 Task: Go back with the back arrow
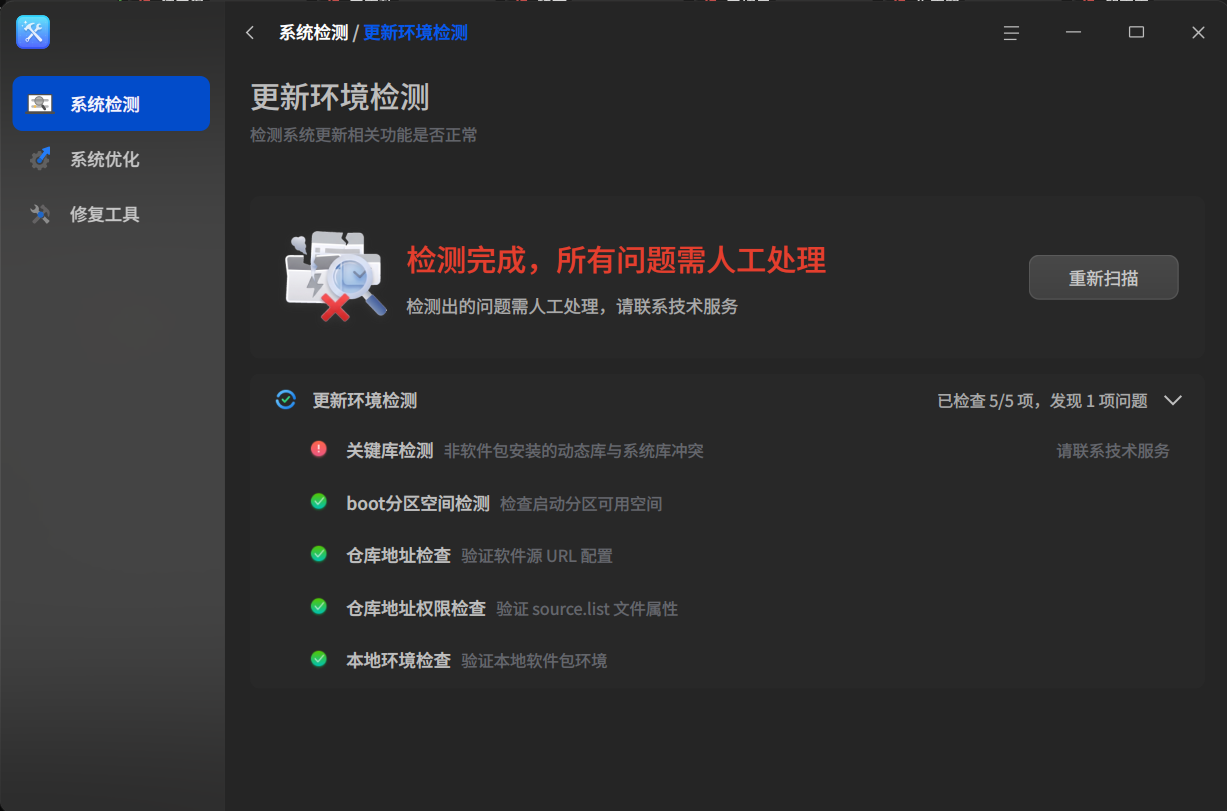click(x=250, y=33)
